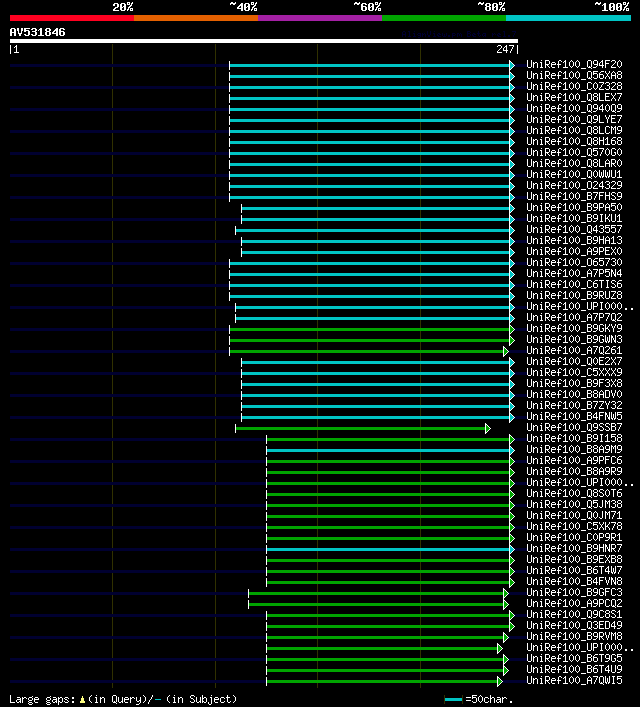
Task: Select the UniRef100_Q0WWU1 label
Action: [x=574, y=174]
